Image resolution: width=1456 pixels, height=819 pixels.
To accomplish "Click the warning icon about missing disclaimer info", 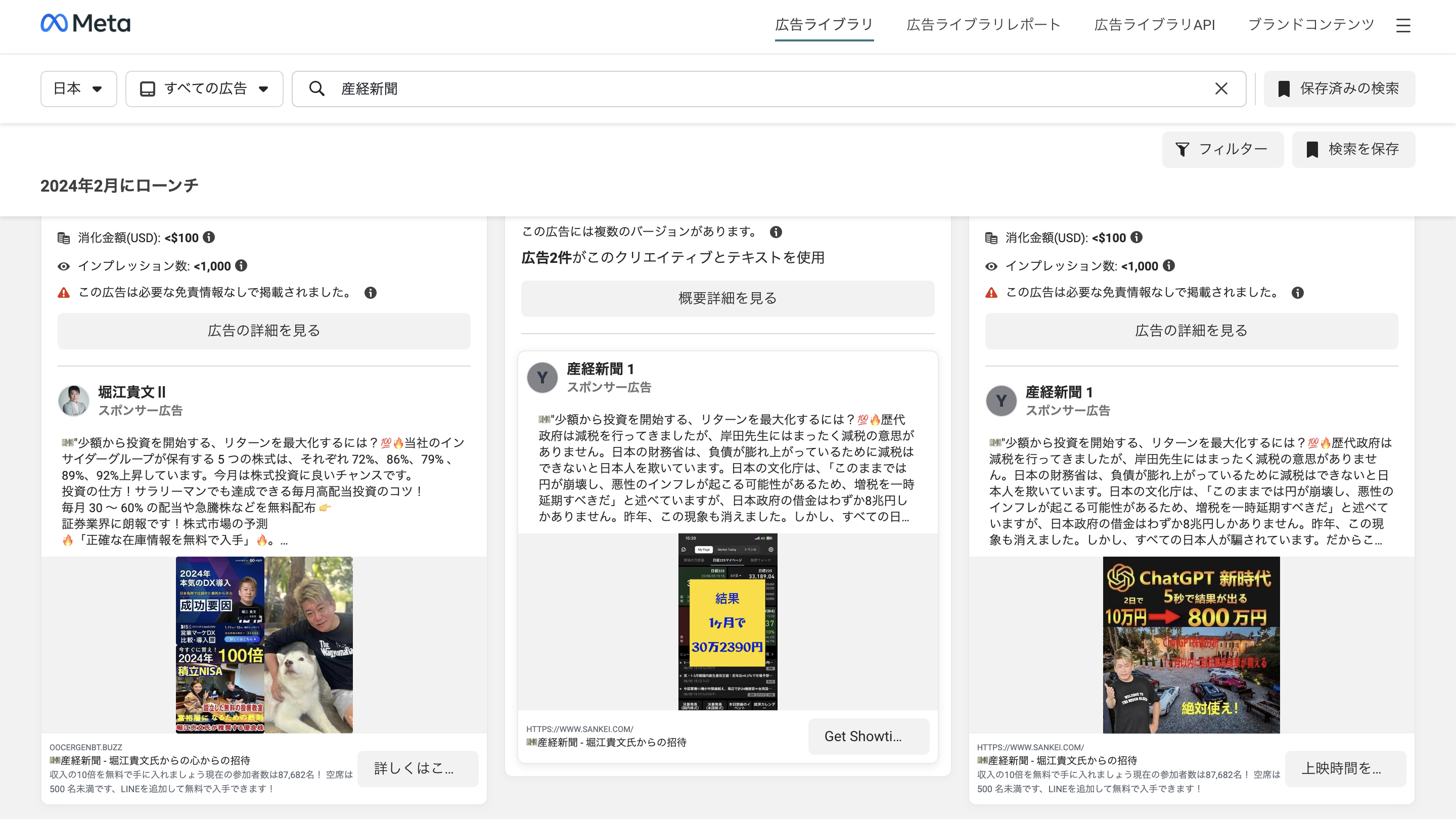I will (64, 293).
